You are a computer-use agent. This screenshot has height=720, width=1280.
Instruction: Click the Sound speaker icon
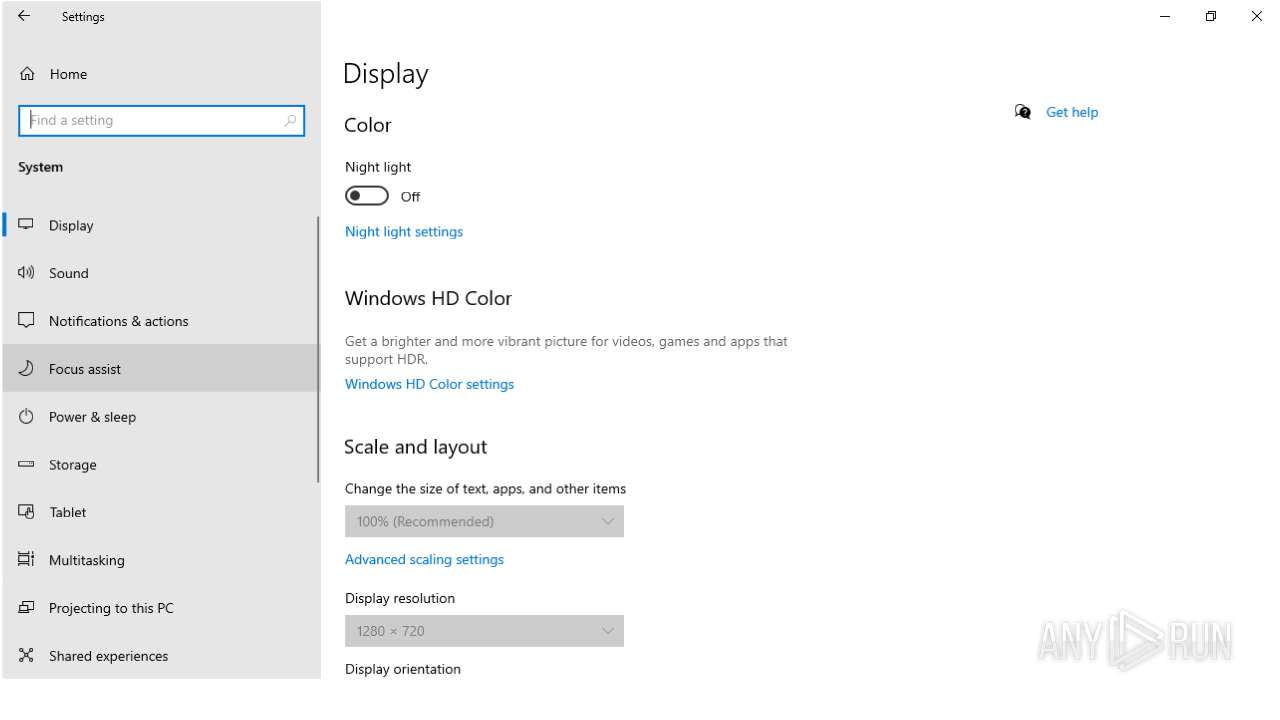click(26, 272)
